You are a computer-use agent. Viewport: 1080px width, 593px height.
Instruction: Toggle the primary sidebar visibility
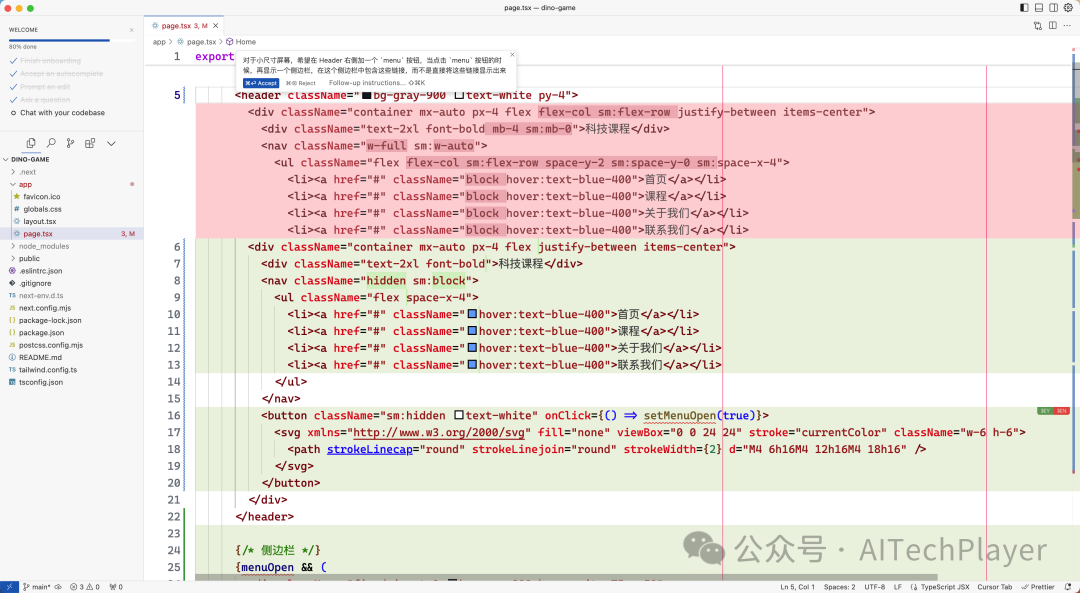[1024, 7]
